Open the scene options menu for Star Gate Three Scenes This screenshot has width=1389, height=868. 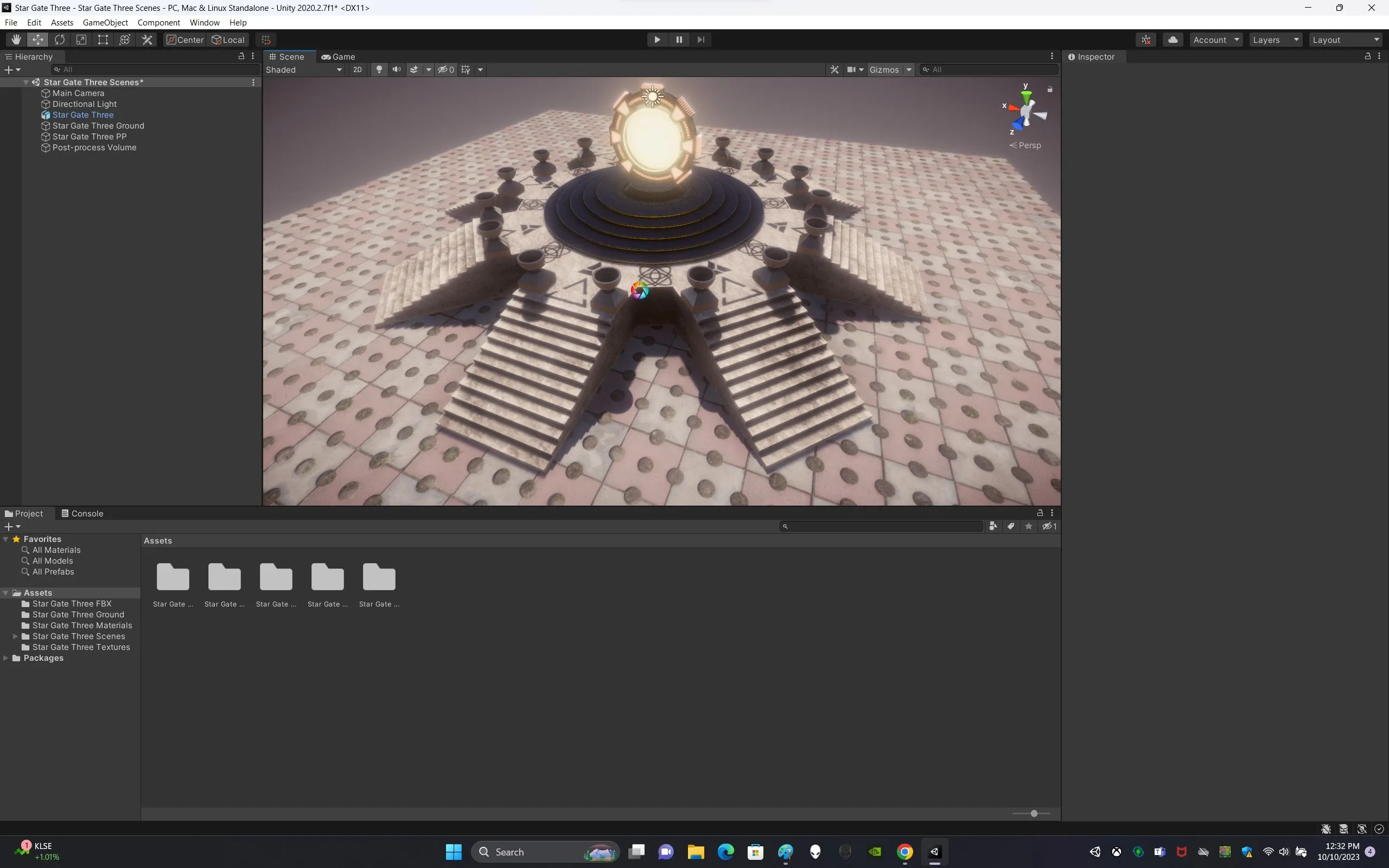pyautogui.click(x=254, y=82)
